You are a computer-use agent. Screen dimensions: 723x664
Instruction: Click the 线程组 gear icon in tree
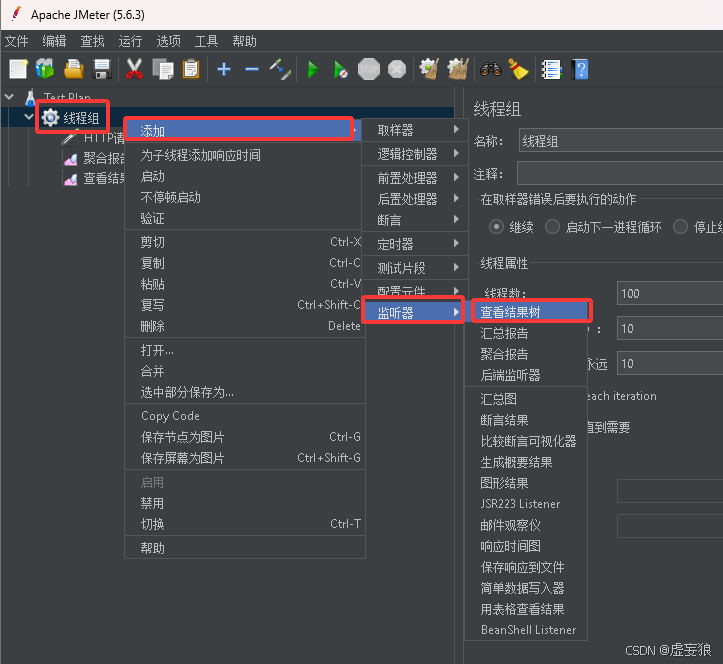point(50,118)
